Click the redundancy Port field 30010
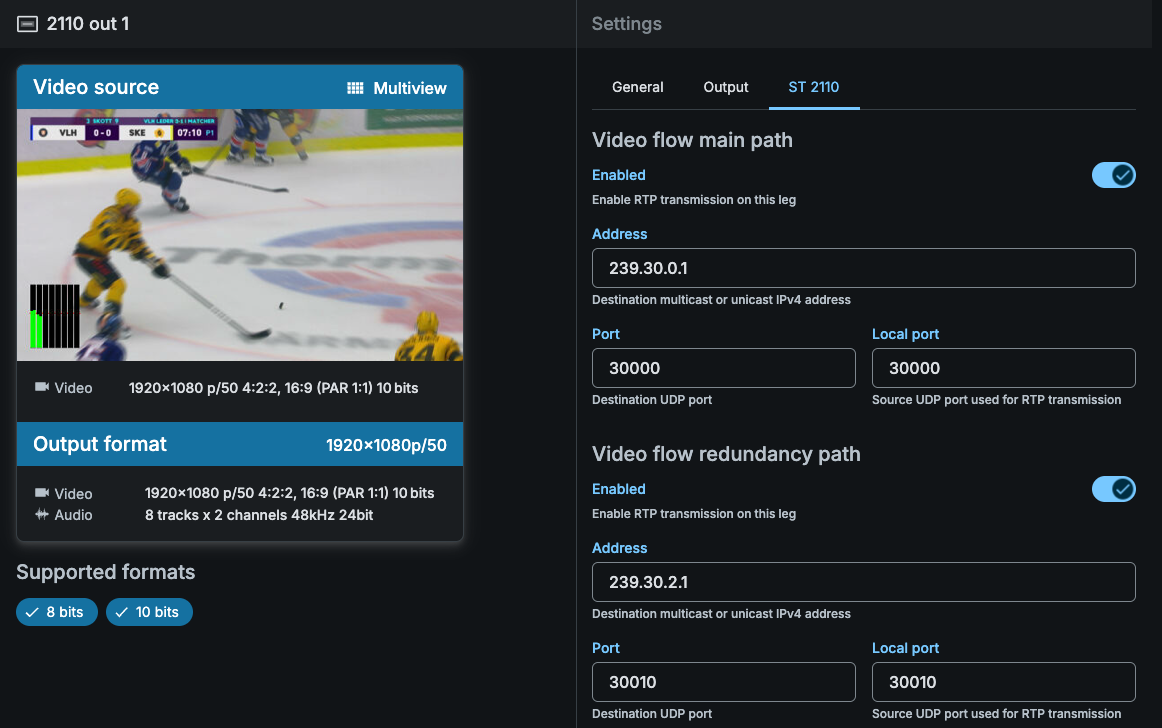The image size is (1162, 728). tap(723, 682)
